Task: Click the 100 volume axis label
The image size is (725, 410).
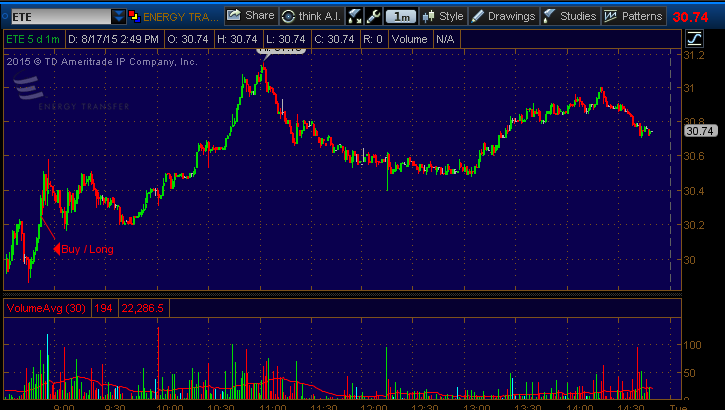Action: pyautogui.click(x=692, y=345)
